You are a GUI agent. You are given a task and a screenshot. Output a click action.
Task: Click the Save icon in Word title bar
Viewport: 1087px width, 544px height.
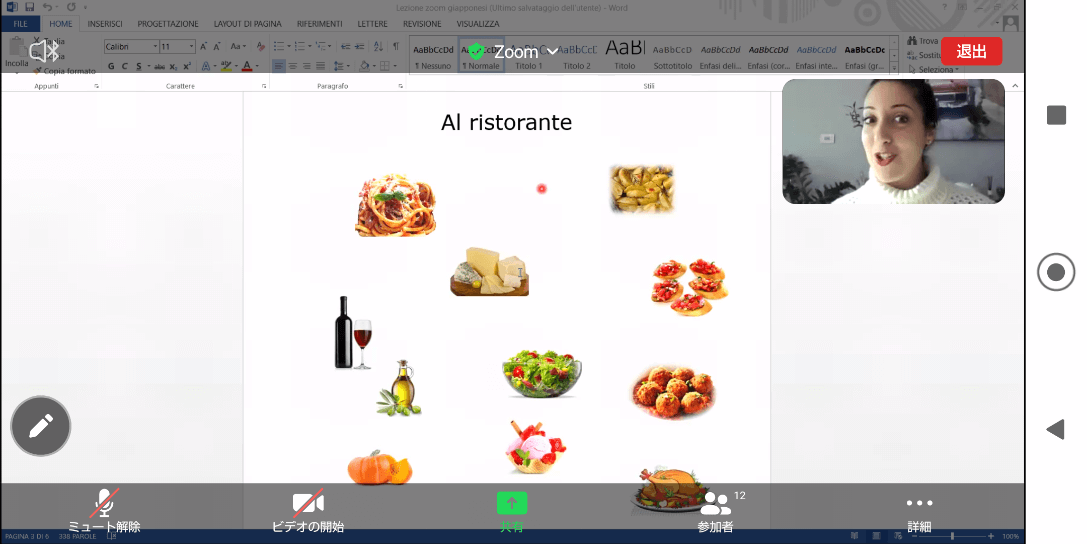[x=30, y=7]
